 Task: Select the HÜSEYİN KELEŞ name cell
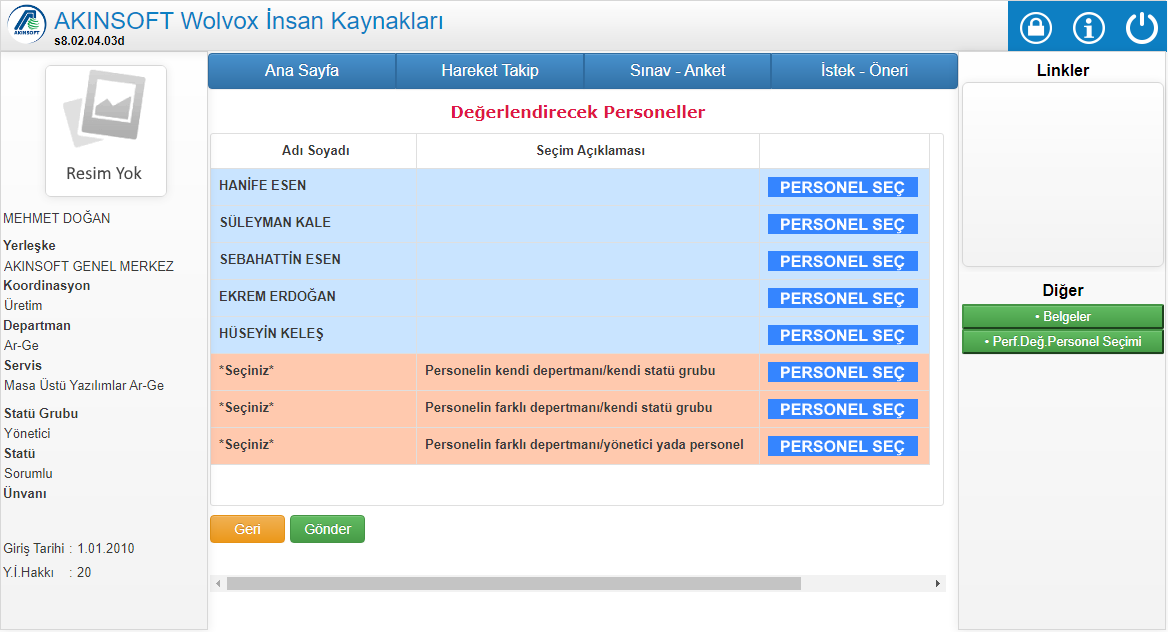point(314,335)
